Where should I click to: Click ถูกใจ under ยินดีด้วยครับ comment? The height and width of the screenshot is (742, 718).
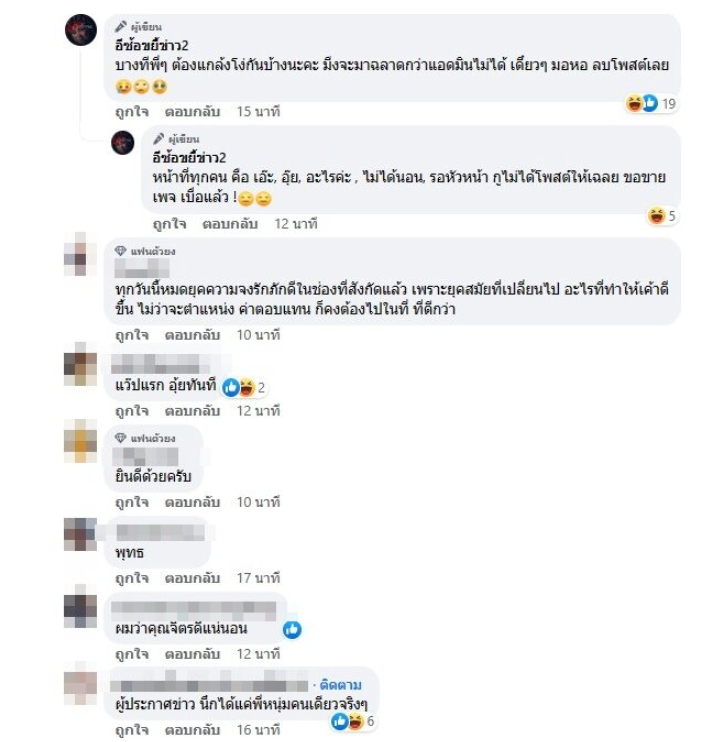(x=132, y=502)
